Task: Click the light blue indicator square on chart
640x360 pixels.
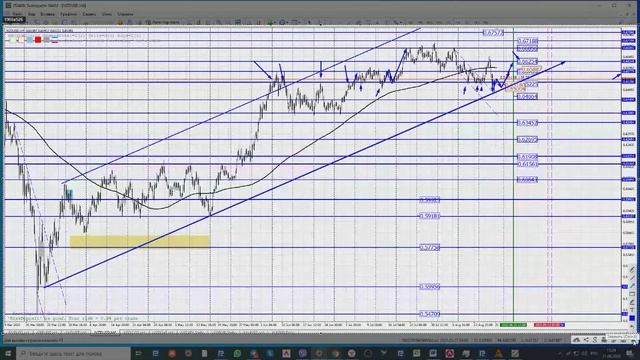Action: coord(30,40)
